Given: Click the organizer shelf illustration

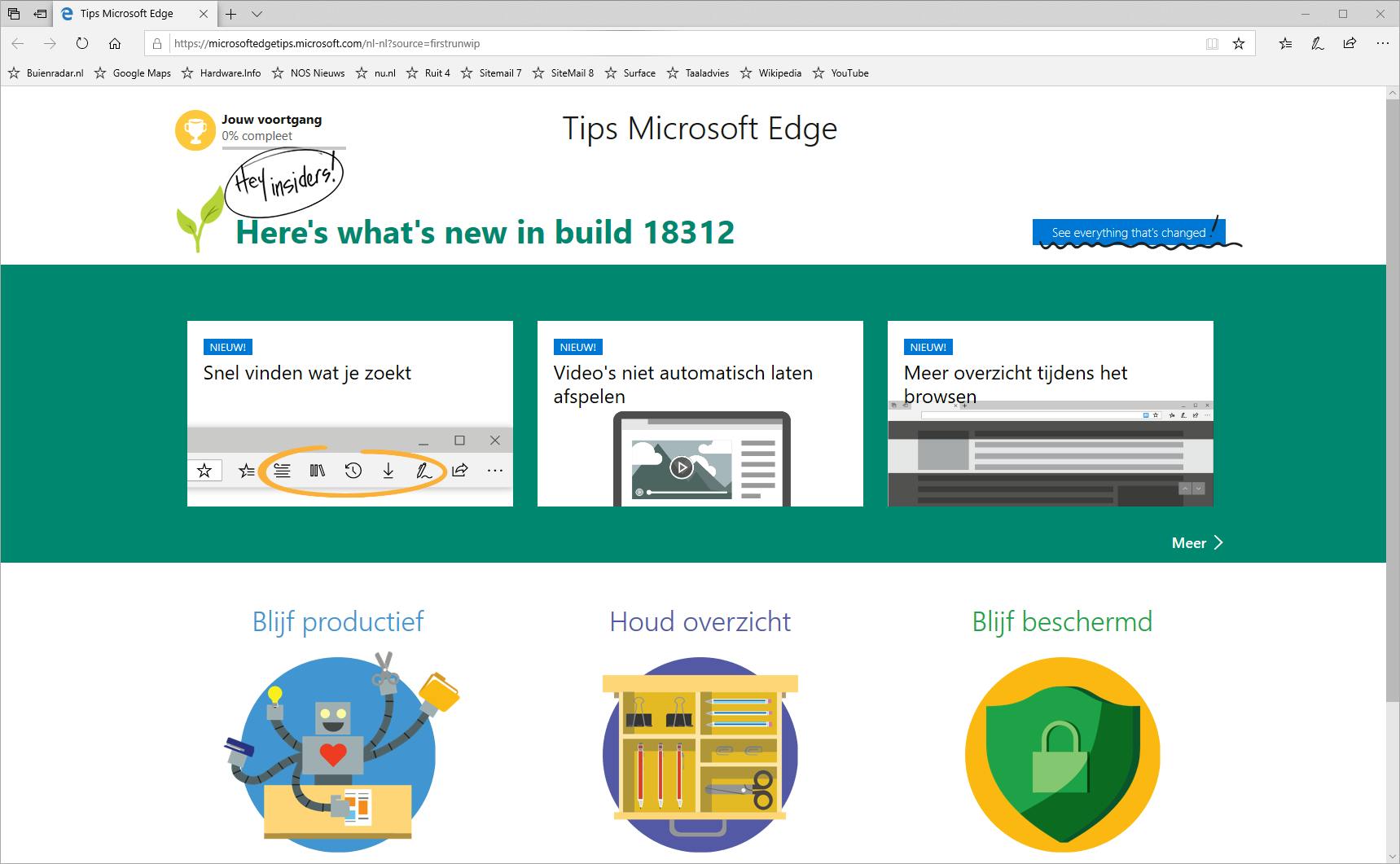Looking at the screenshot, I should 700,753.
